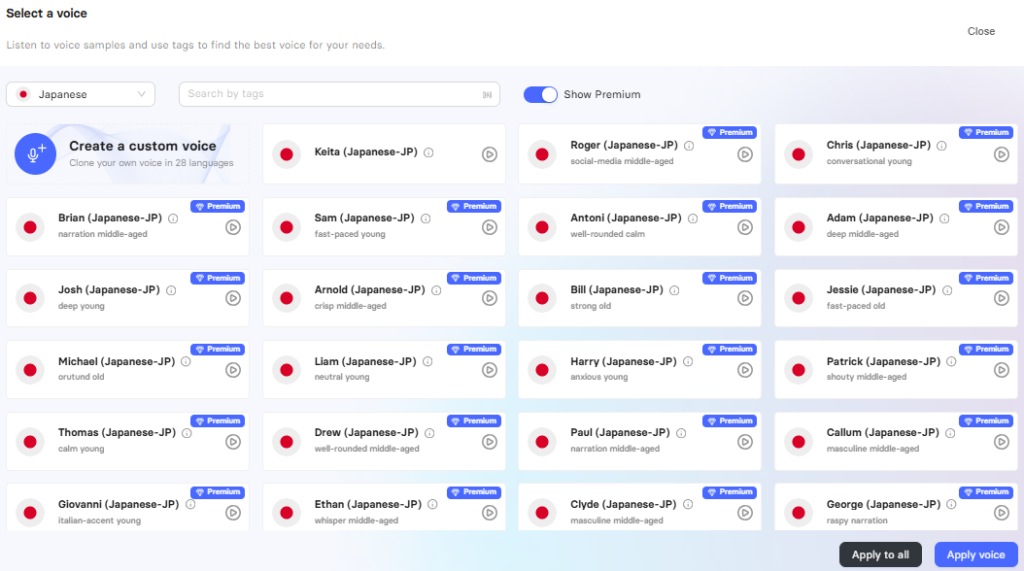This screenshot has width=1024, height=571.
Task: Open info icon next to Josh
Action: tap(171, 290)
